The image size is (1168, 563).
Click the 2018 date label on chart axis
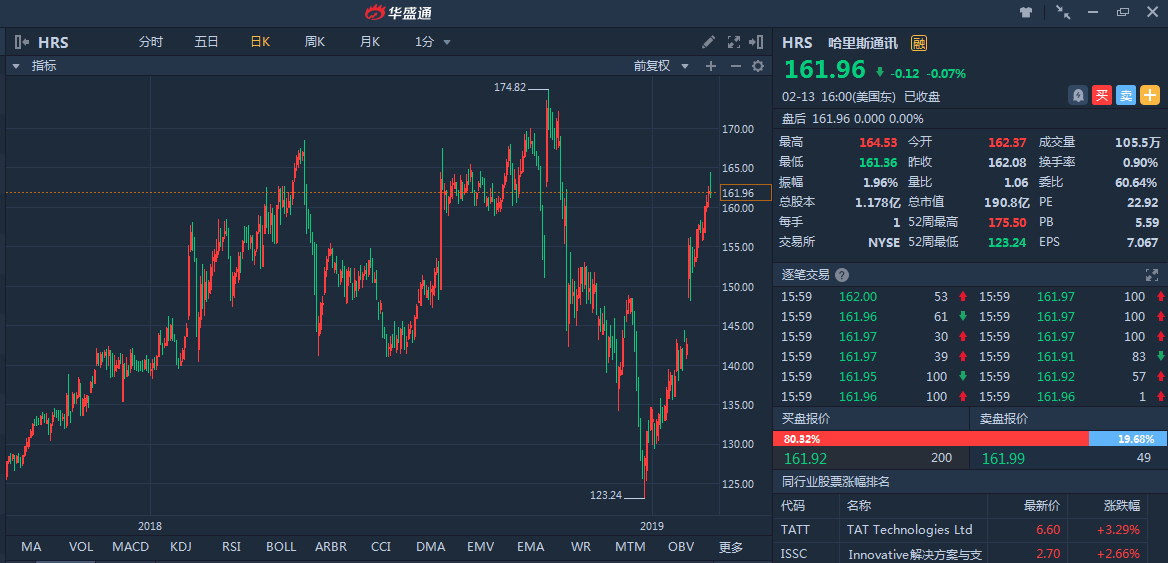click(150, 525)
